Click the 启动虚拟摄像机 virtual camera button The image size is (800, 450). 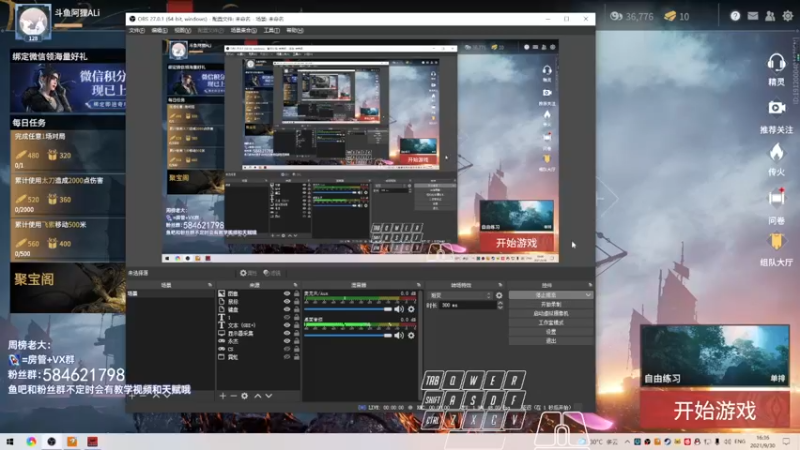pos(551,313)
